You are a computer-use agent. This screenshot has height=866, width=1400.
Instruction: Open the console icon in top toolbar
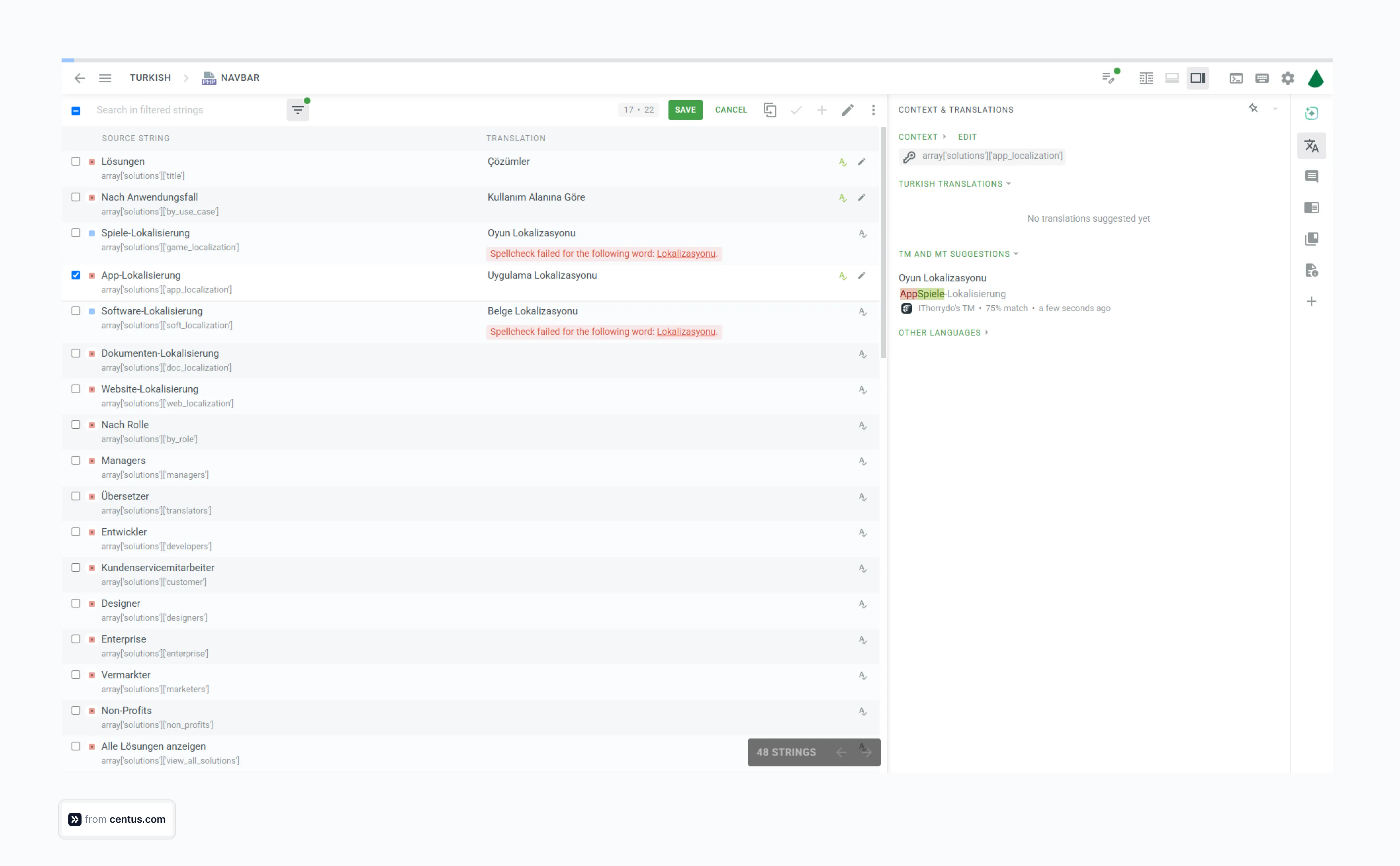click(x=1236, y=78)
